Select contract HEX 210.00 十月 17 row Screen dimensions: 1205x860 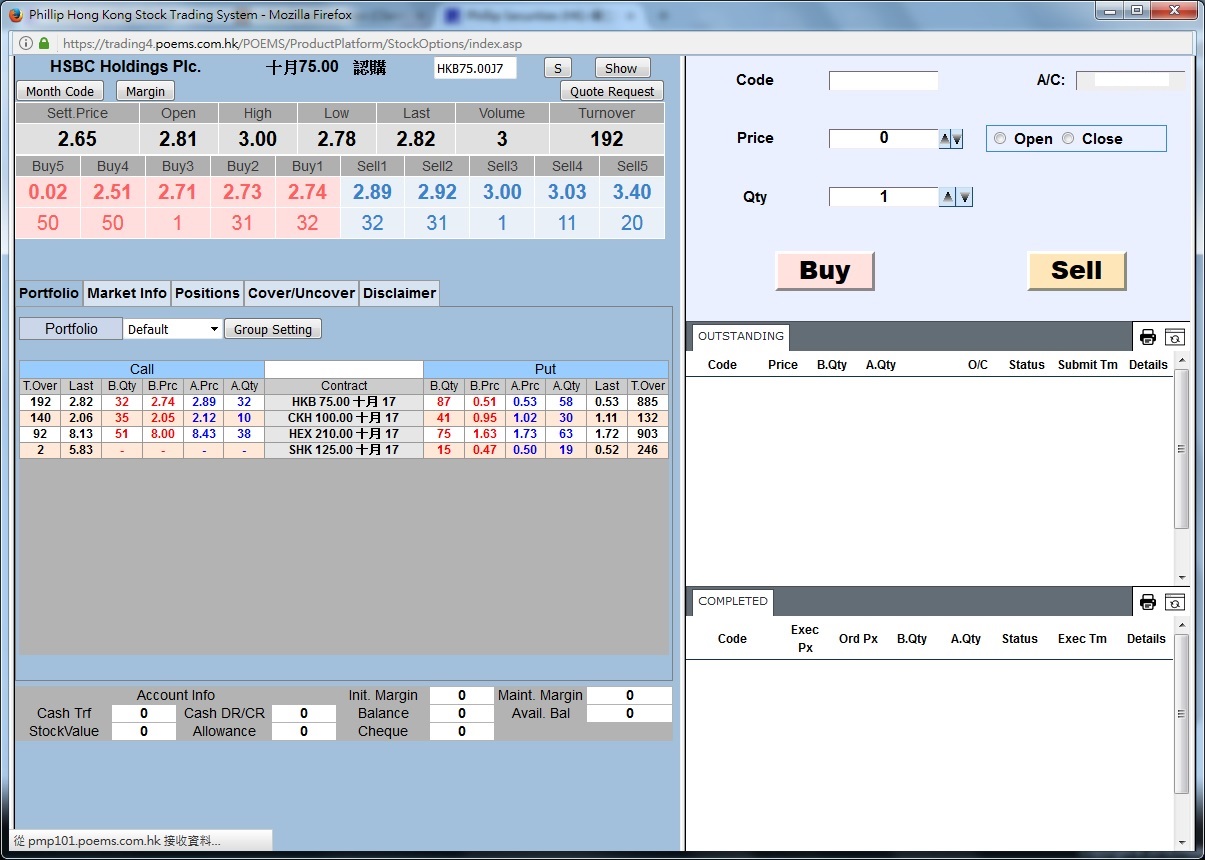344,434
